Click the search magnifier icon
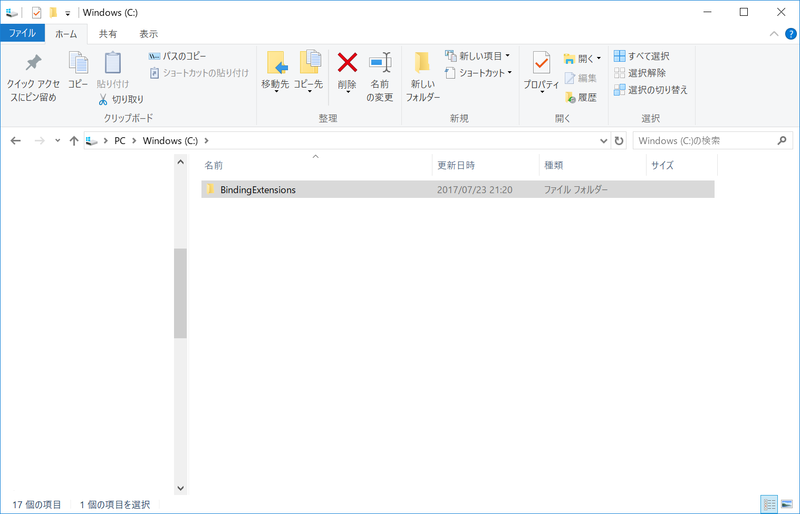The image size is (800, 514). [782, 140]
